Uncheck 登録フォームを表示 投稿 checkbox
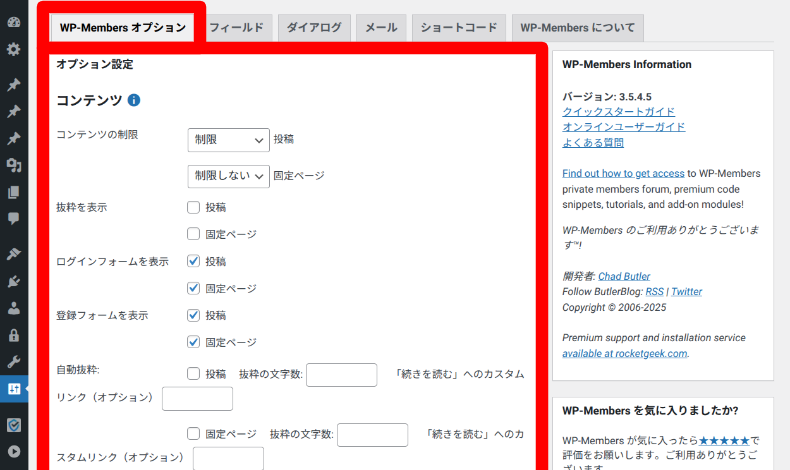The height and width of the screenshot is (470, 790). pos(193,315)
